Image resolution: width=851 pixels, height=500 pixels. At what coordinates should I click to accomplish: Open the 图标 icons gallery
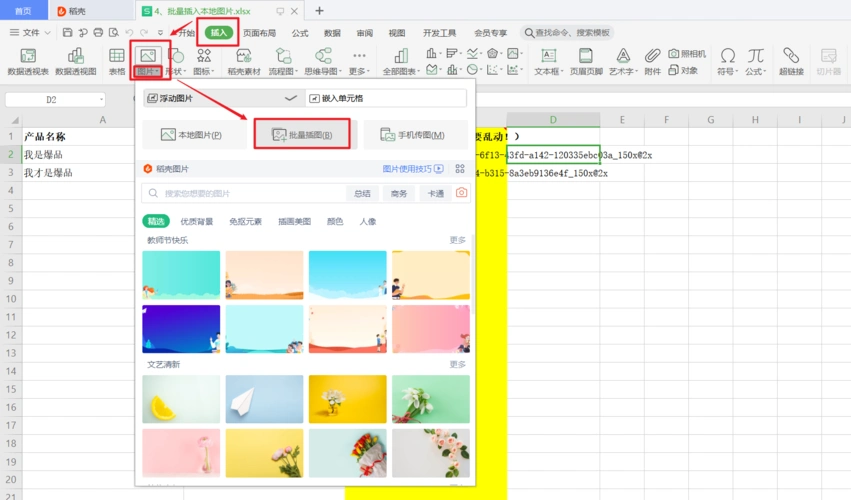pyautogui.click(x=204, y=61)
